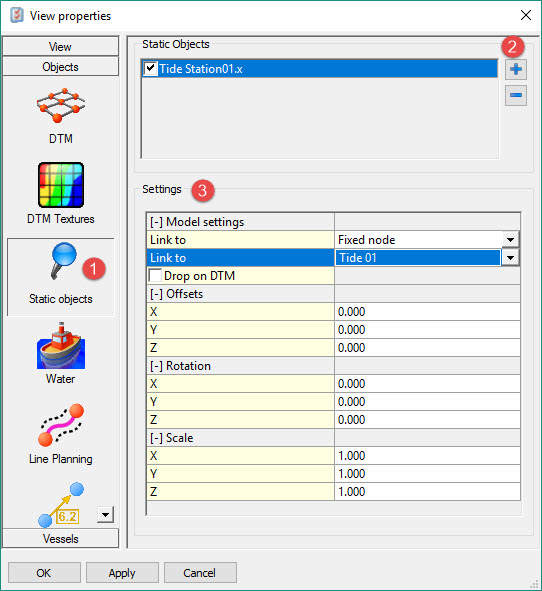Click the OK button
This screenshot has height=591, width=542.
(x=44, y=573)
